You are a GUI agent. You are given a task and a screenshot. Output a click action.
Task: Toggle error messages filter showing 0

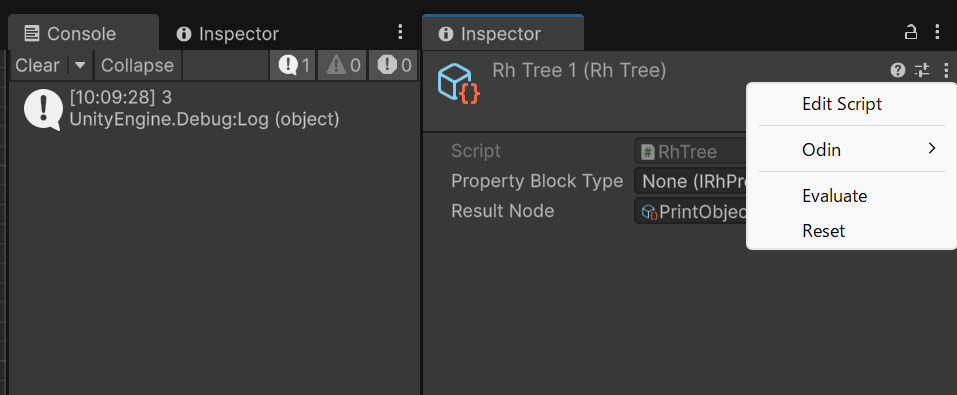tap(393, 65)
